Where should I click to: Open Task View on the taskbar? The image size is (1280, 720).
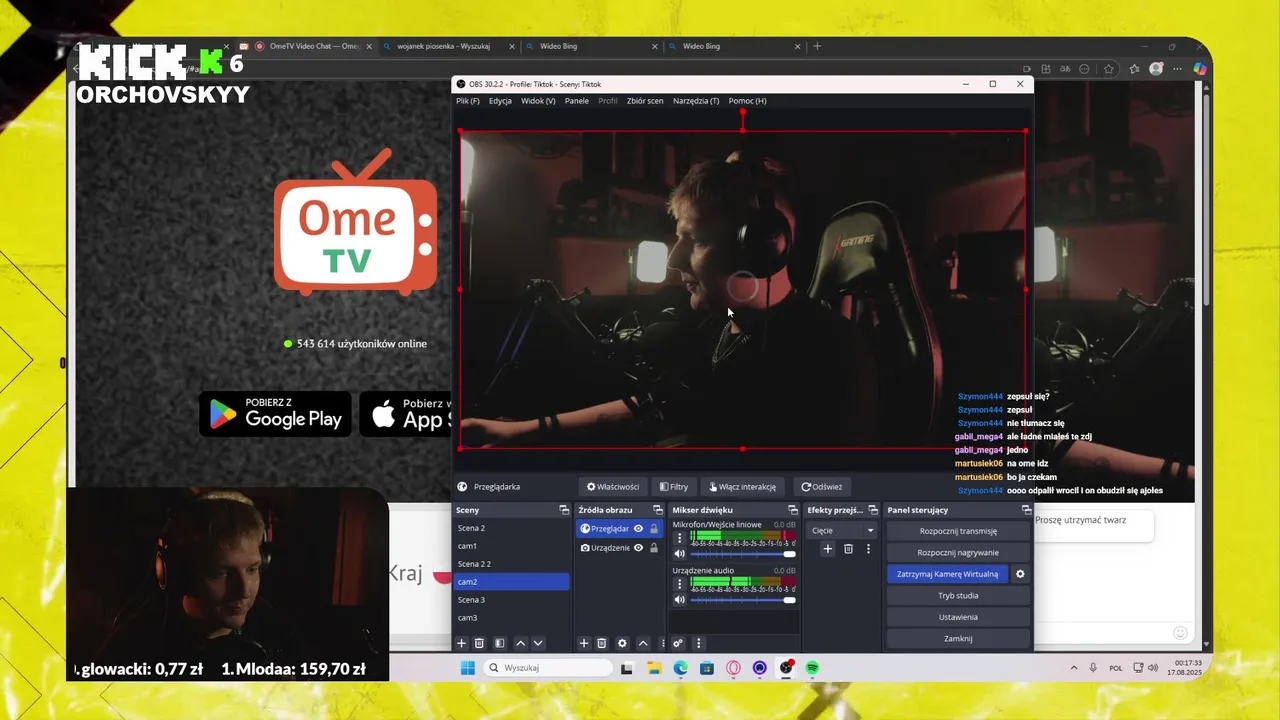click(x=627, y=668)
